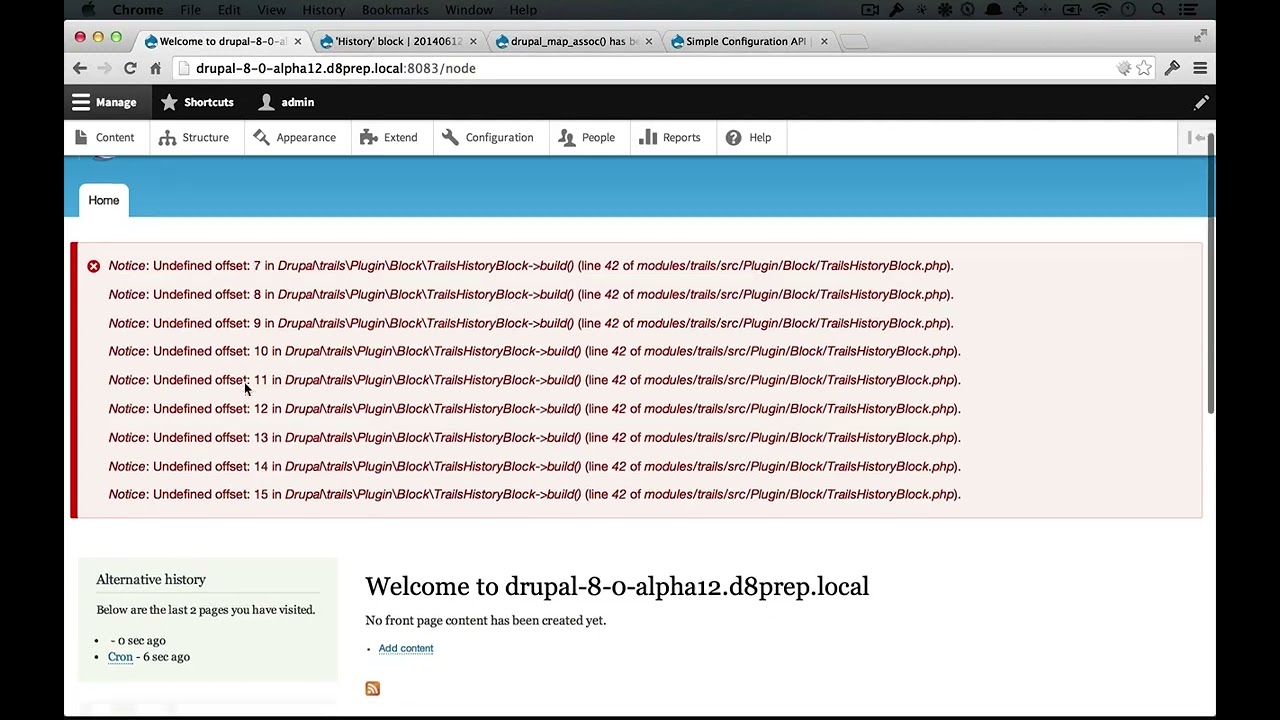The width and height of the screenshot is (1280, 720).
Task: Click the key extension icon in Chrome toolbar
Action: tap(1172, 68)
